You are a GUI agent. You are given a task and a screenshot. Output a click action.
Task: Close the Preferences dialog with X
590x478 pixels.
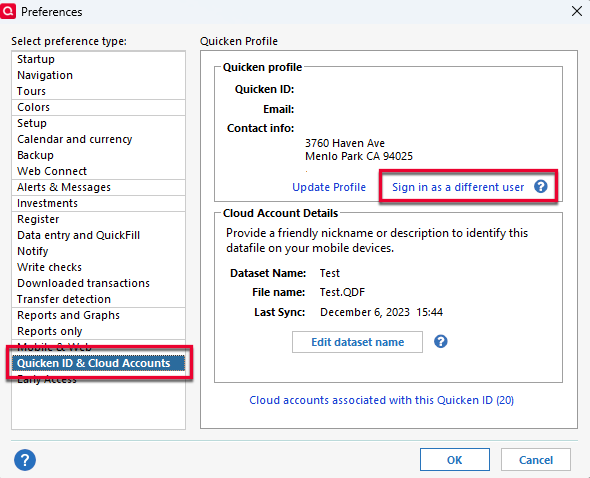577,11
